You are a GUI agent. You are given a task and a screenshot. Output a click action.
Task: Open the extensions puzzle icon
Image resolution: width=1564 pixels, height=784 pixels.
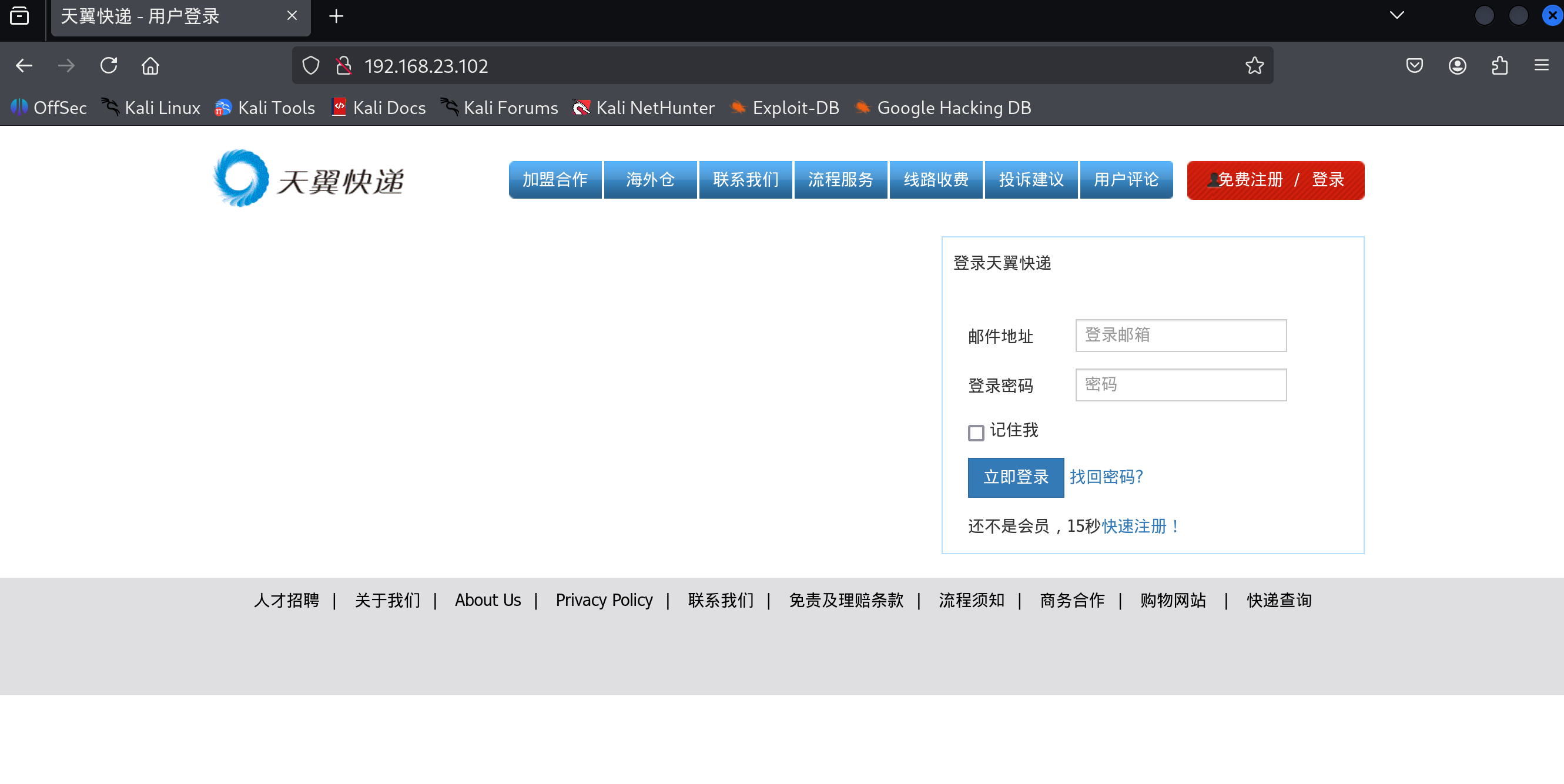[1500, 66]
